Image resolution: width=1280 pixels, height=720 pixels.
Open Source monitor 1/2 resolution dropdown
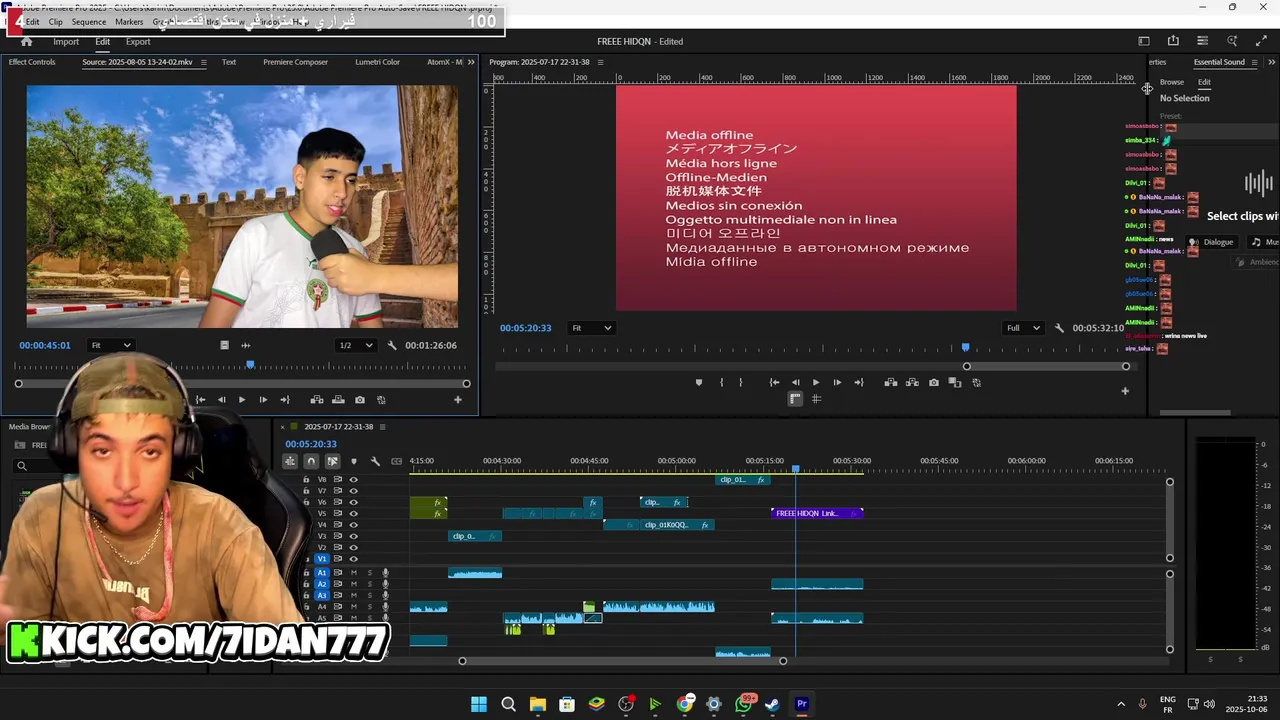coord(355,345)
